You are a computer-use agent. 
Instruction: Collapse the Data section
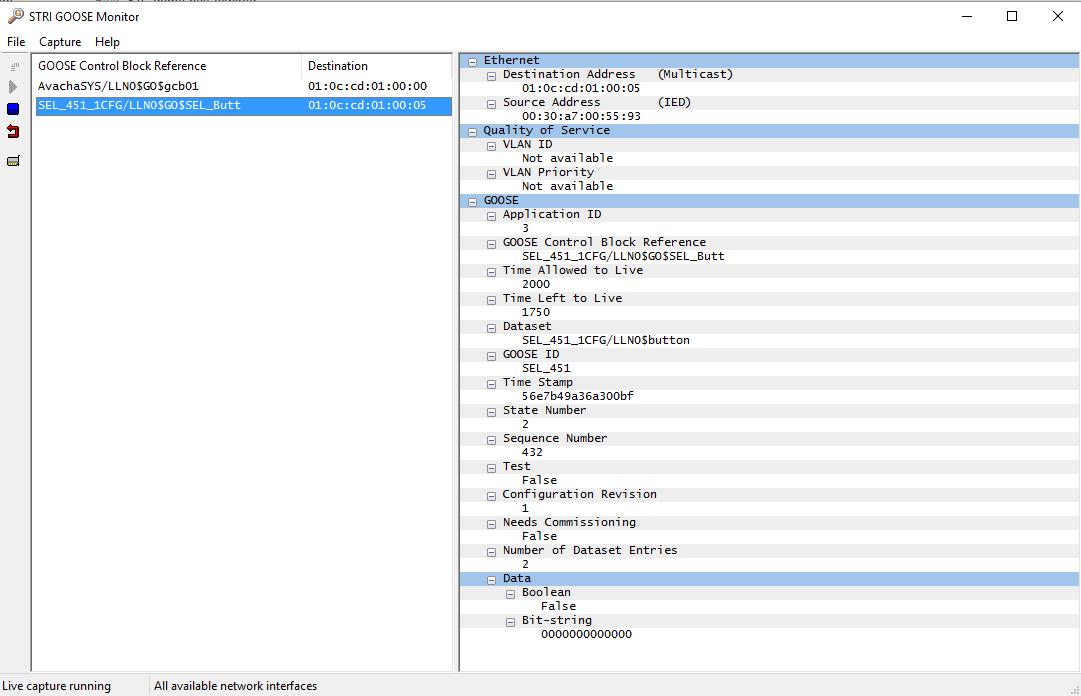tap(492, 580)
